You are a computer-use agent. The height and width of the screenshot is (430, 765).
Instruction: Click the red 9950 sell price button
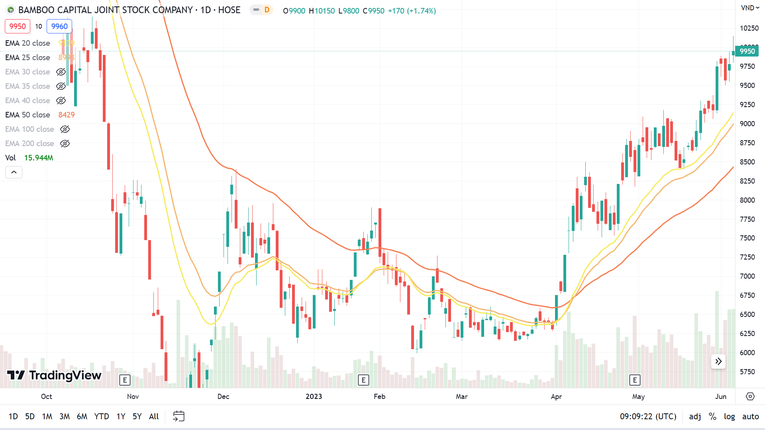[17, 27]
